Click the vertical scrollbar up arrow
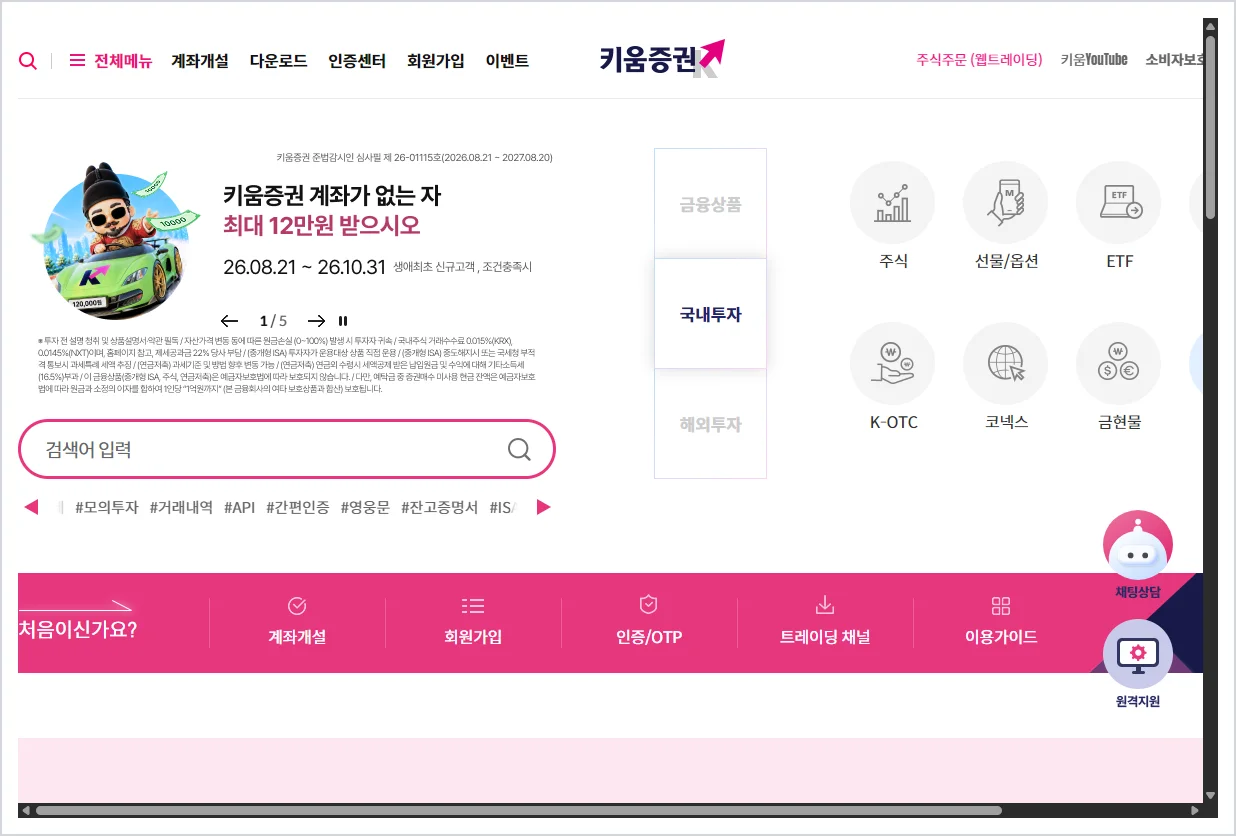 pos(1210,26)
